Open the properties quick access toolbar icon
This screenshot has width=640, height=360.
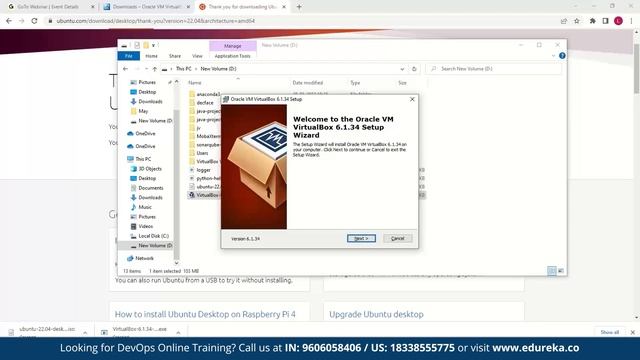coord(137,45)
